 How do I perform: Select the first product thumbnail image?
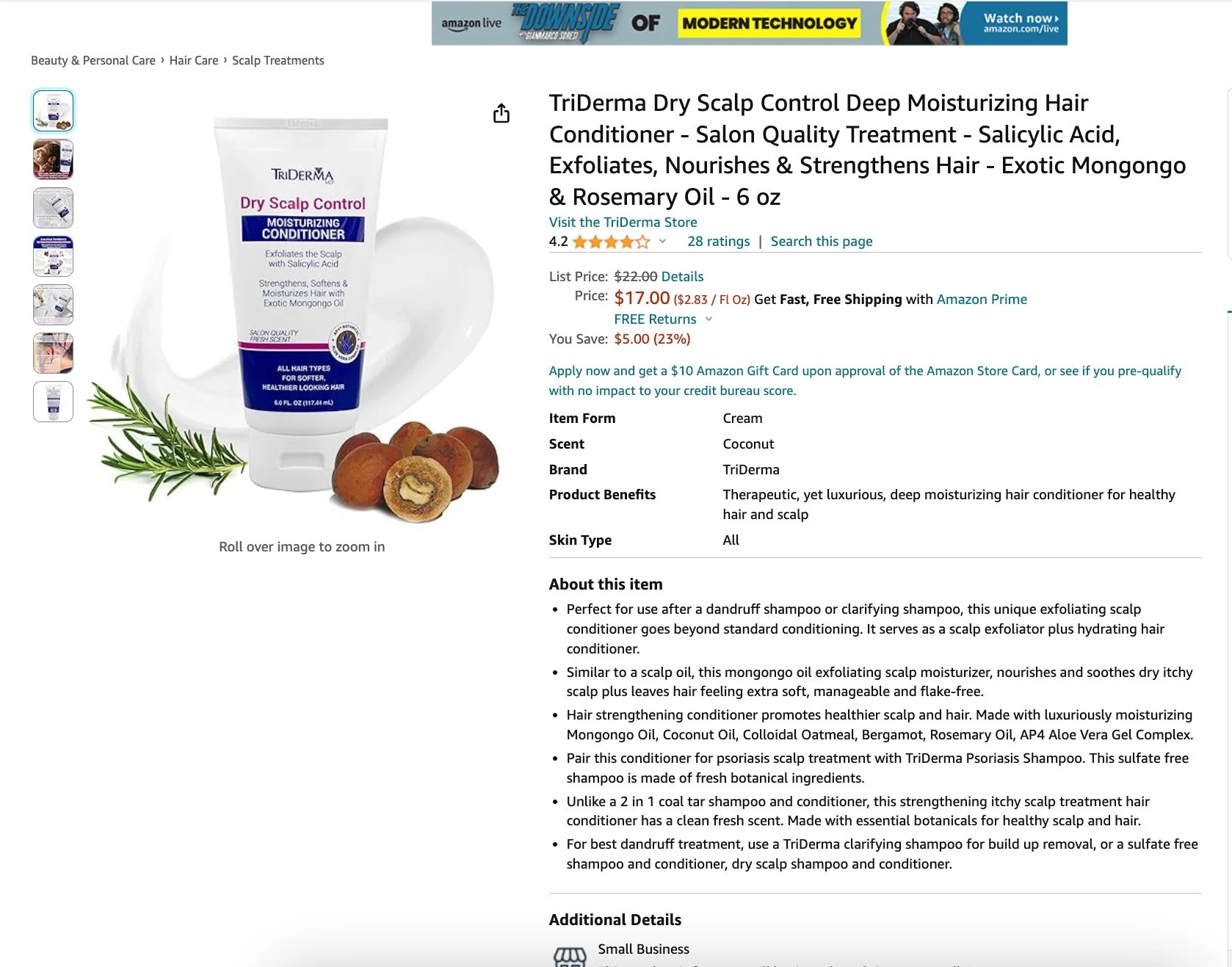(x=53, y=111)
